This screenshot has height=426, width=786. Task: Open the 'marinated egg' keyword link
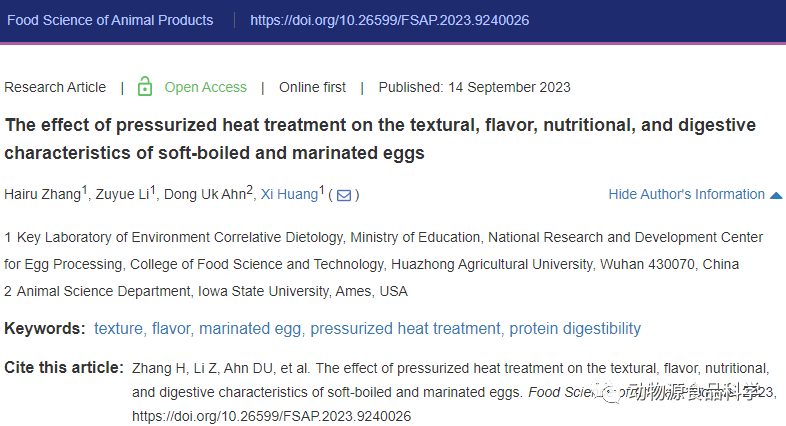(x=250, y=328)
